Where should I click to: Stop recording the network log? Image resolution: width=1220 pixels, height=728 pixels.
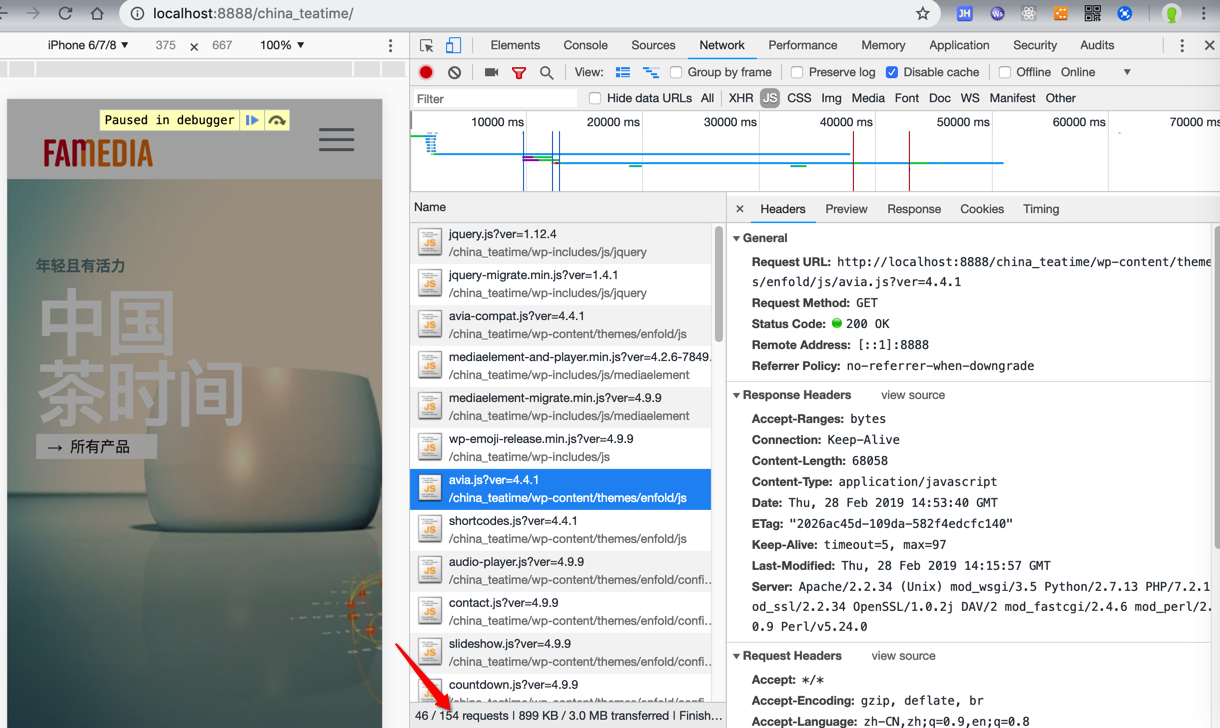[426, 72]
